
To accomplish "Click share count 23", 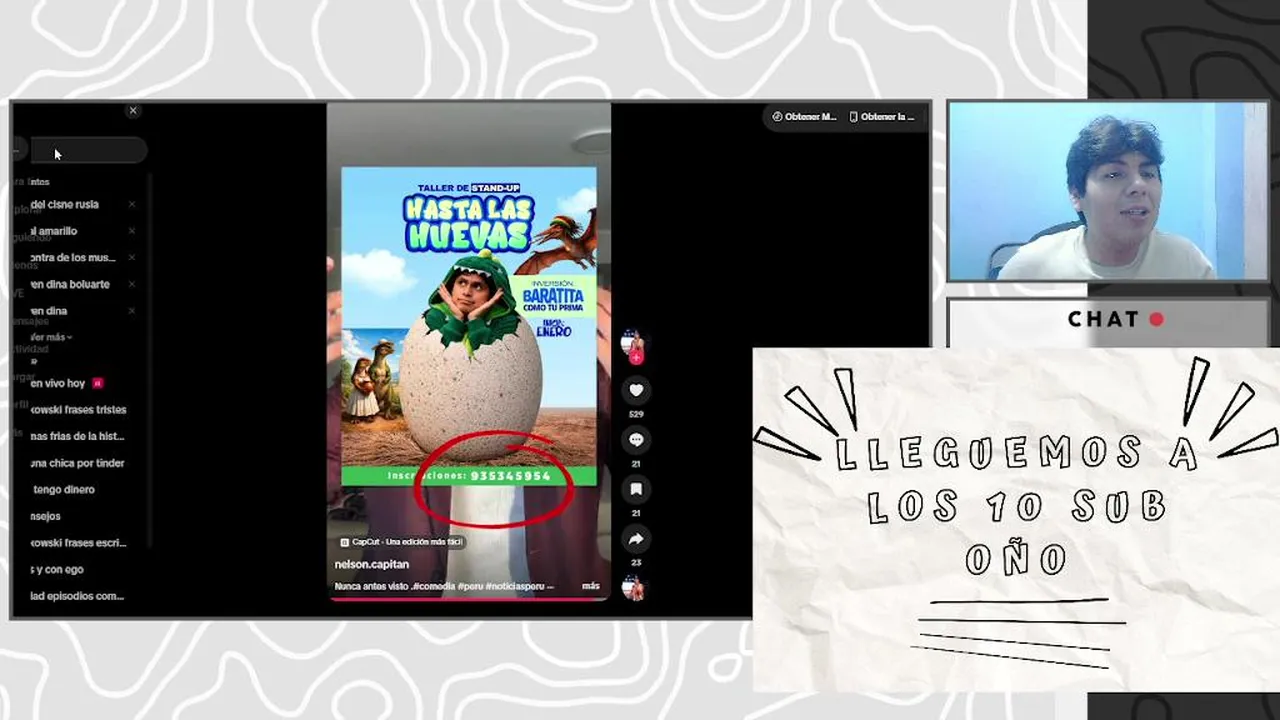I will pos(636,563).
